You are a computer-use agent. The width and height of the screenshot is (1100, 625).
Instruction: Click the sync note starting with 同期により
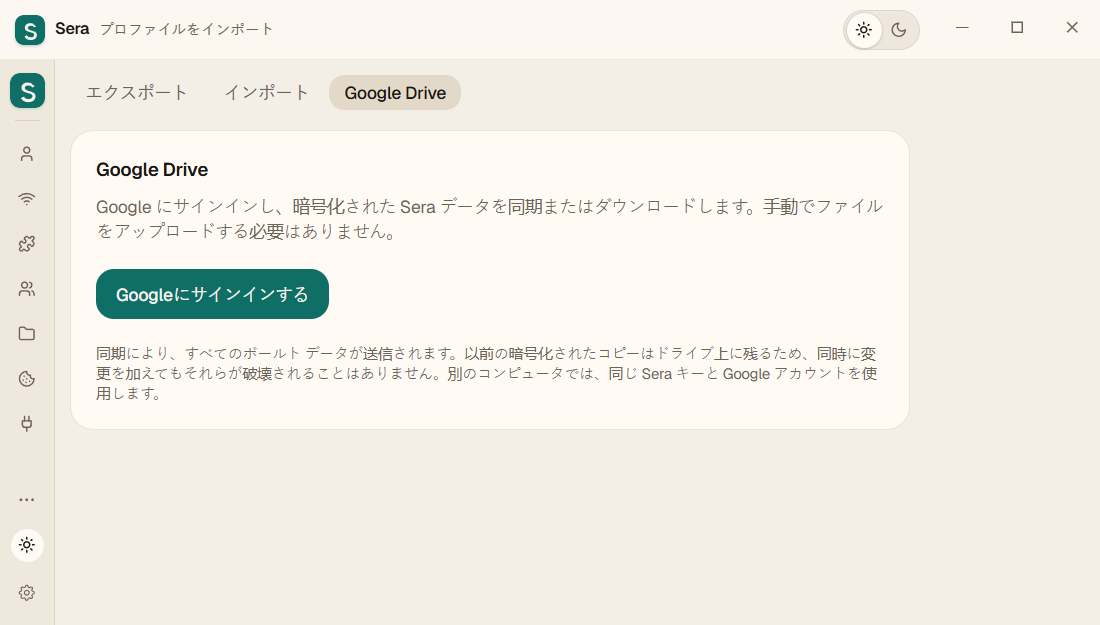[487, 373]
